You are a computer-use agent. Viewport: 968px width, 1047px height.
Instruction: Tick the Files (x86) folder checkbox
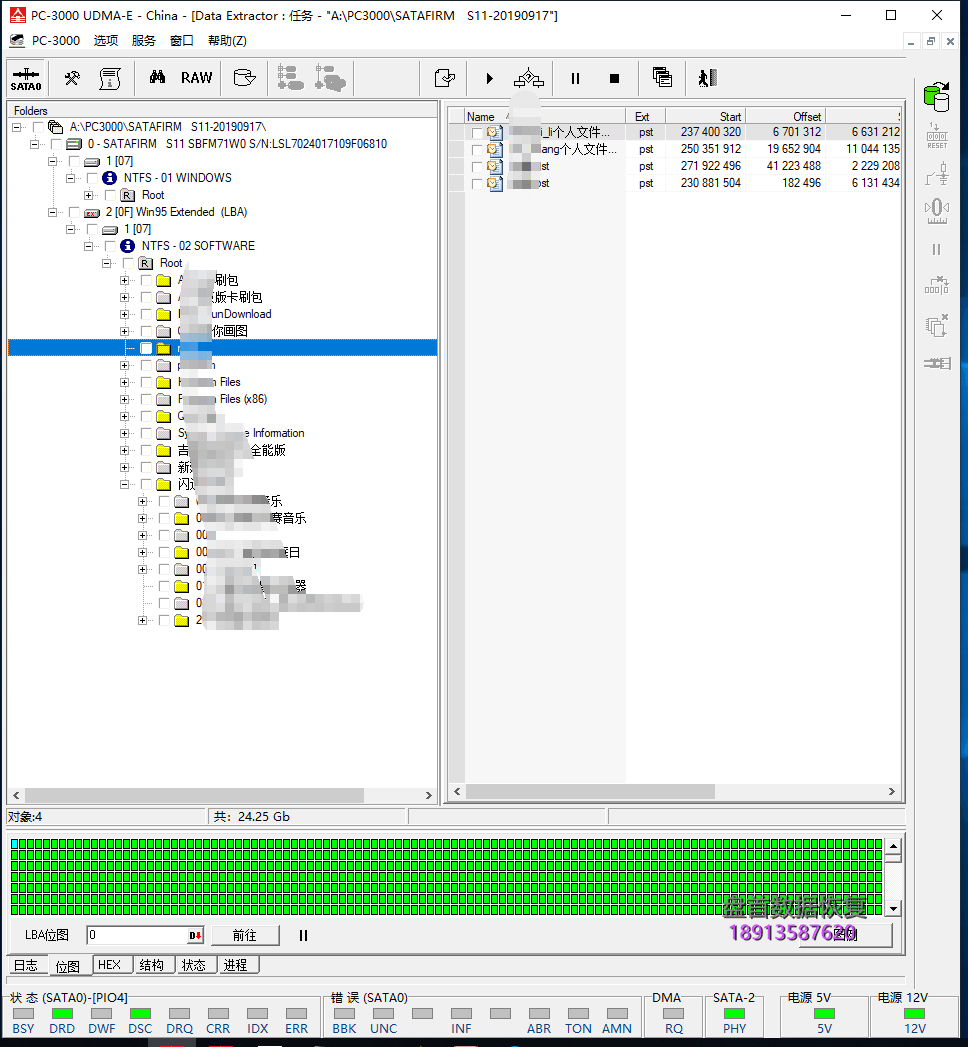point(146,399)
